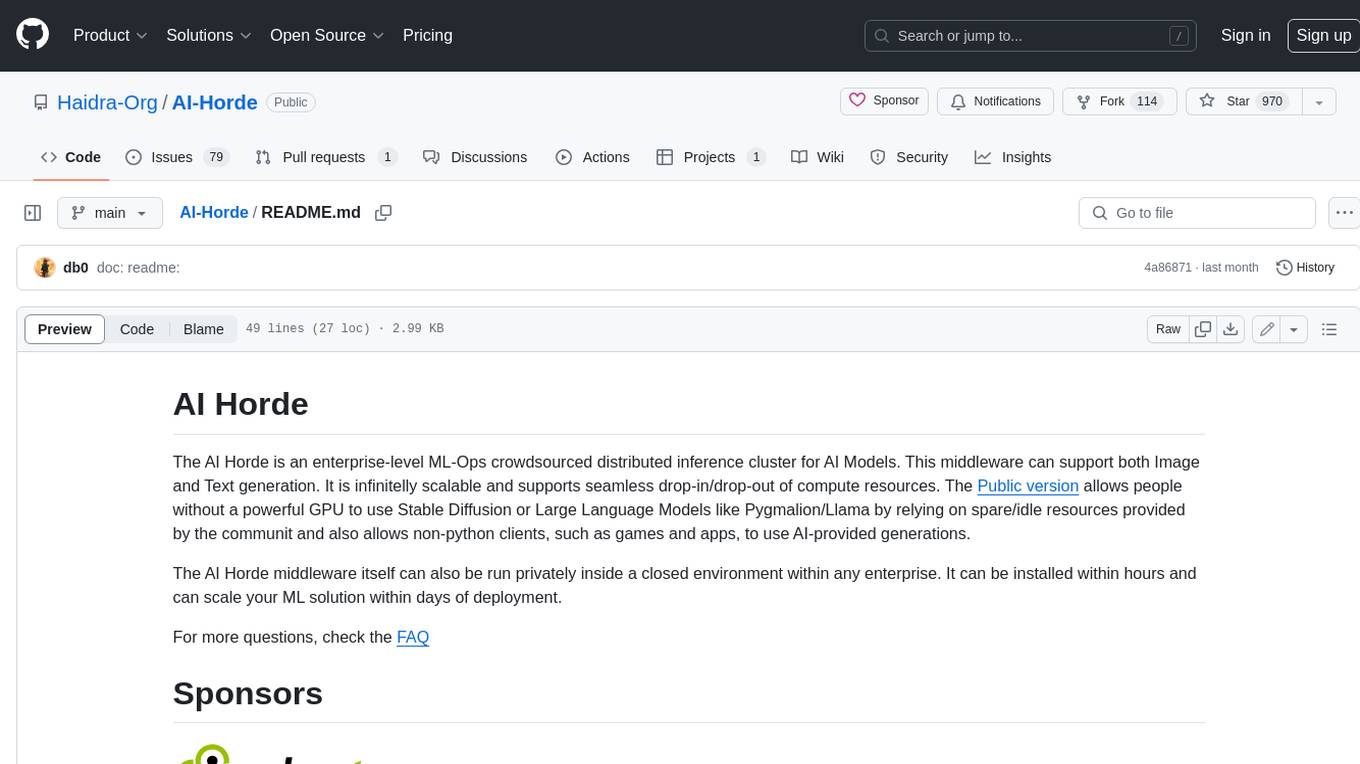Screen dimensions: 1360x764
Task: Open the AI-Horde repository link in header
Action: click(x=215, y=102)
